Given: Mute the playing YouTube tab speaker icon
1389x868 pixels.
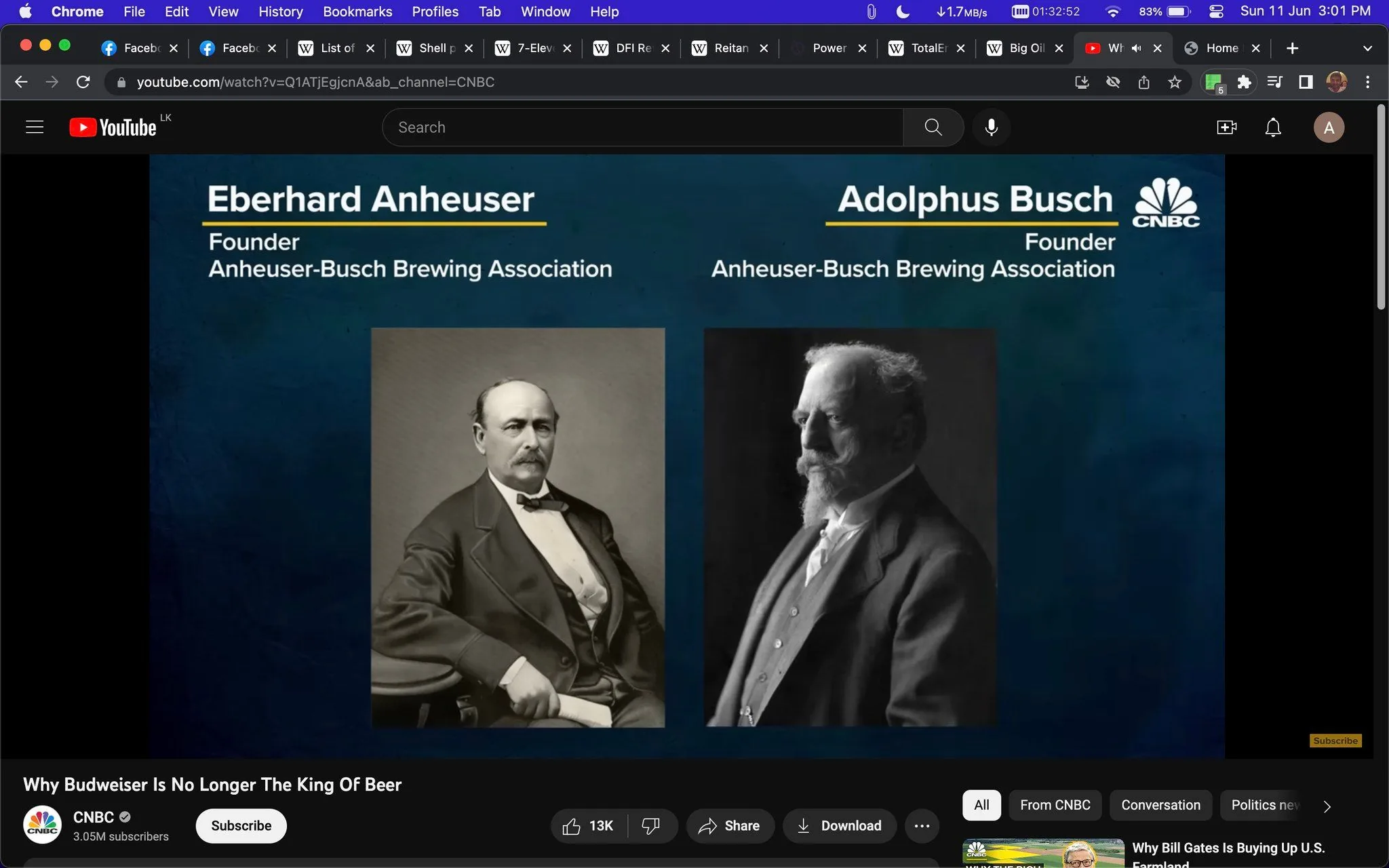Looking at the screenshot, I should (x=1135, y=47).
